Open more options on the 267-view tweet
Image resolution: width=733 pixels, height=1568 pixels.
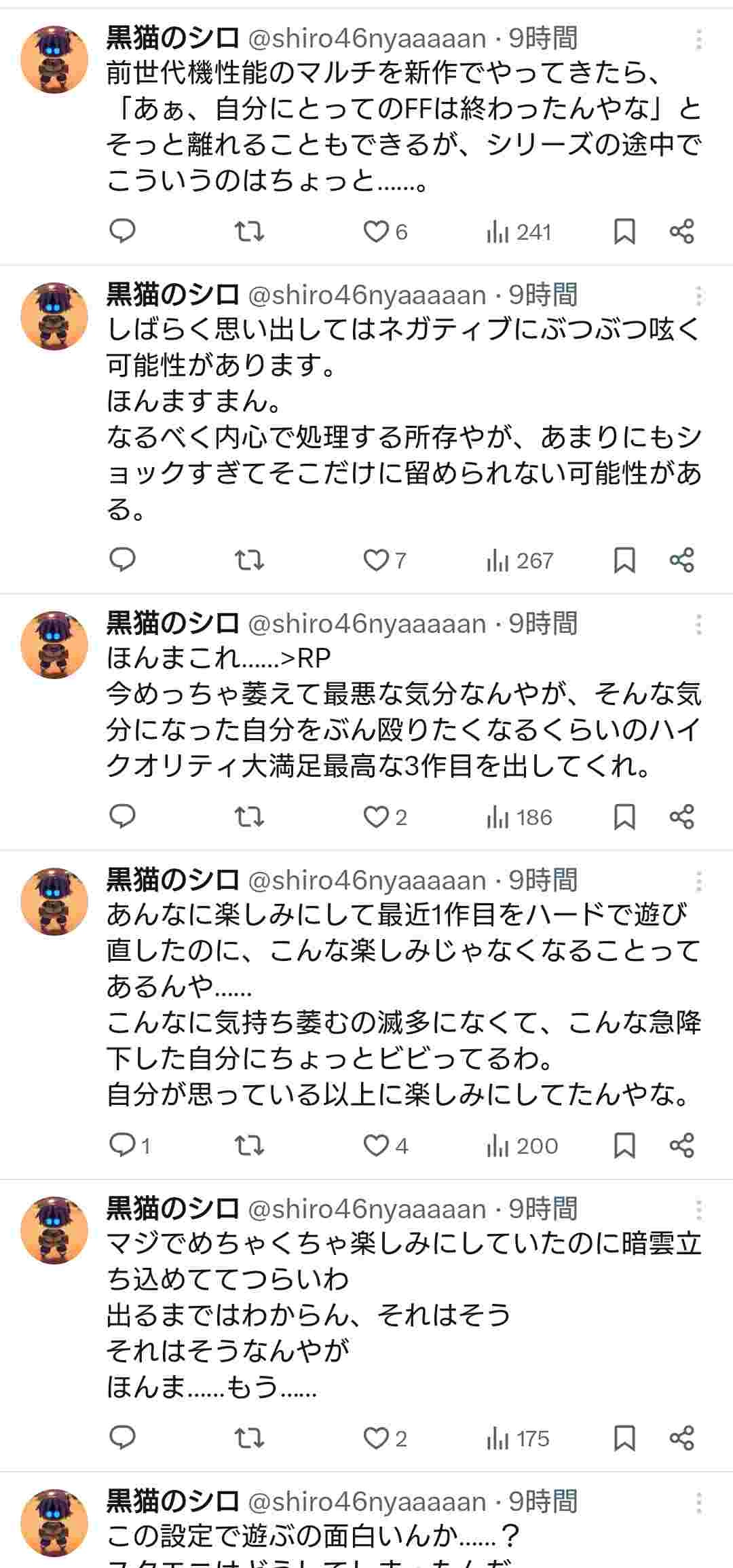pyautogui.click(x=698, y=296)
